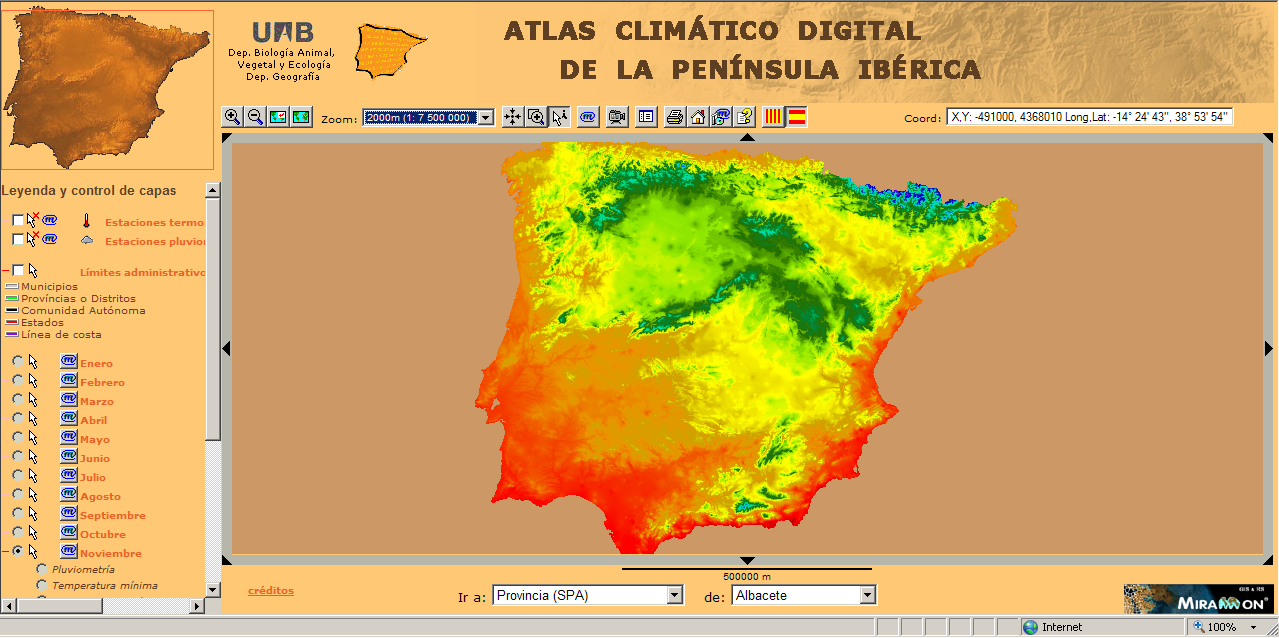Click the query pointer icon beside Octubre
Image resolution: width=1279 pixels, height=638 pixels.
[33, 533]
